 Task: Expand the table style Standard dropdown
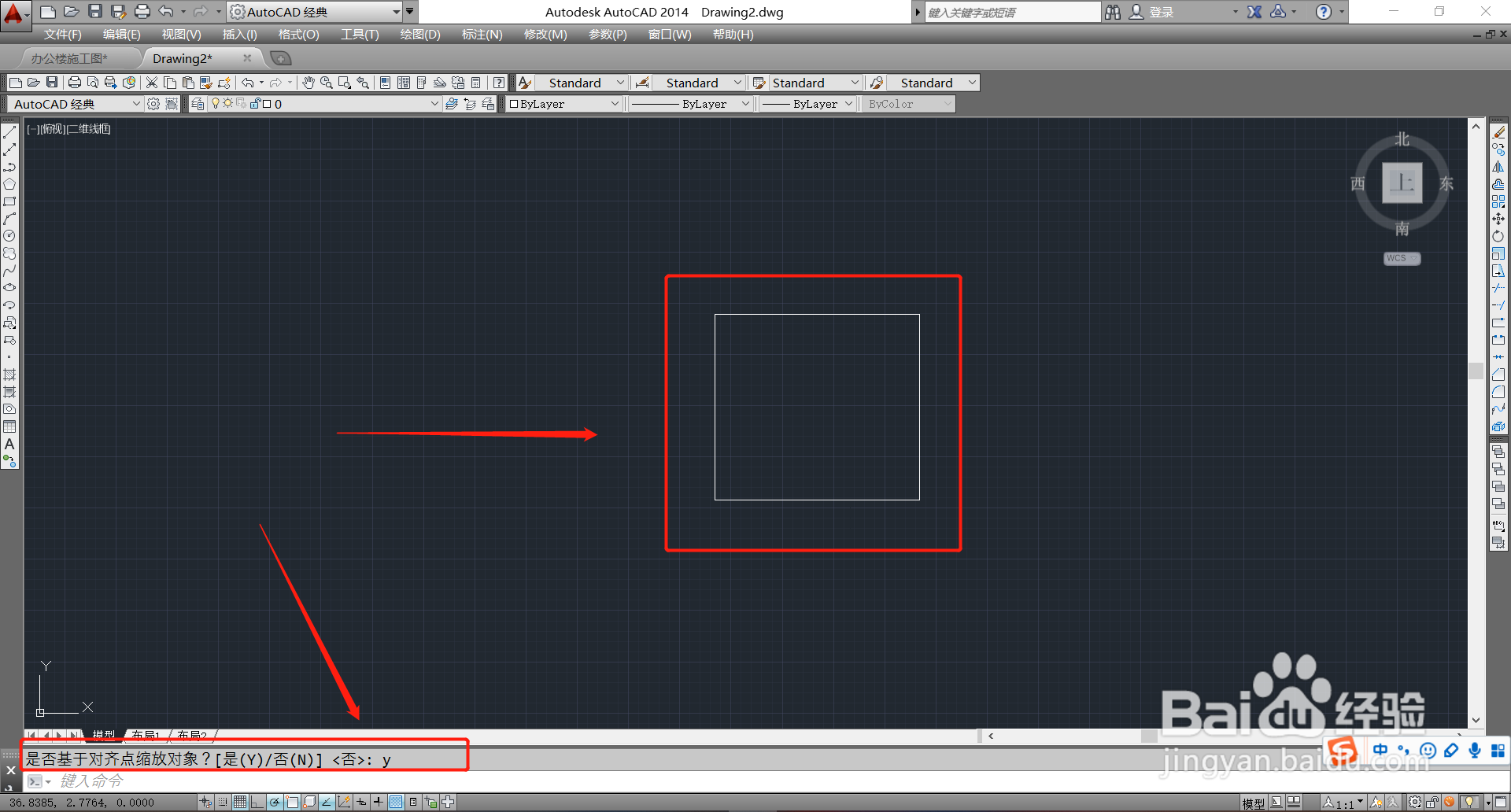855,83
